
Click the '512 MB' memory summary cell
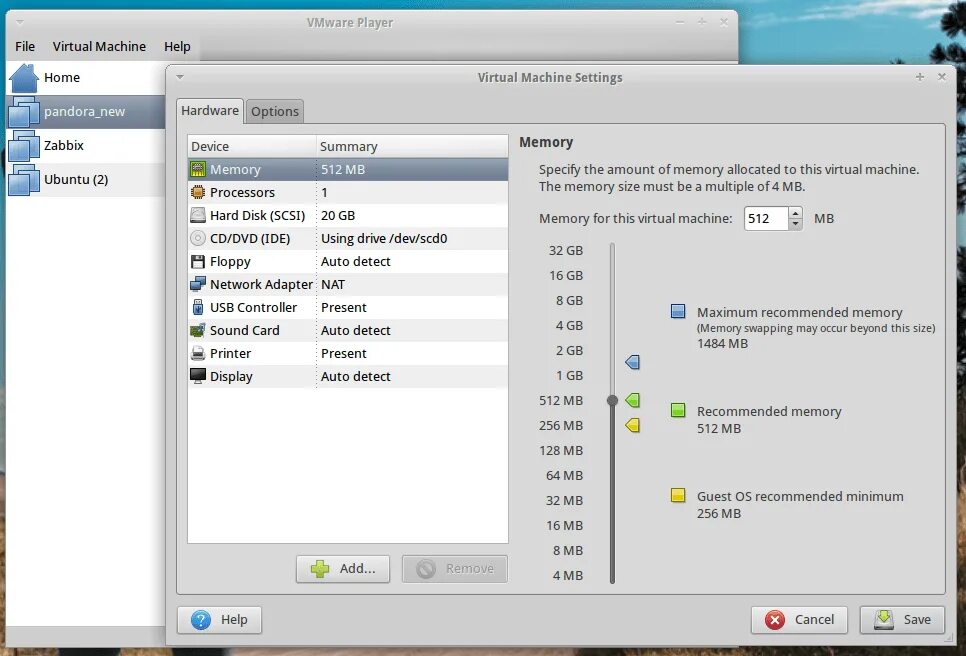coord(343,169)
